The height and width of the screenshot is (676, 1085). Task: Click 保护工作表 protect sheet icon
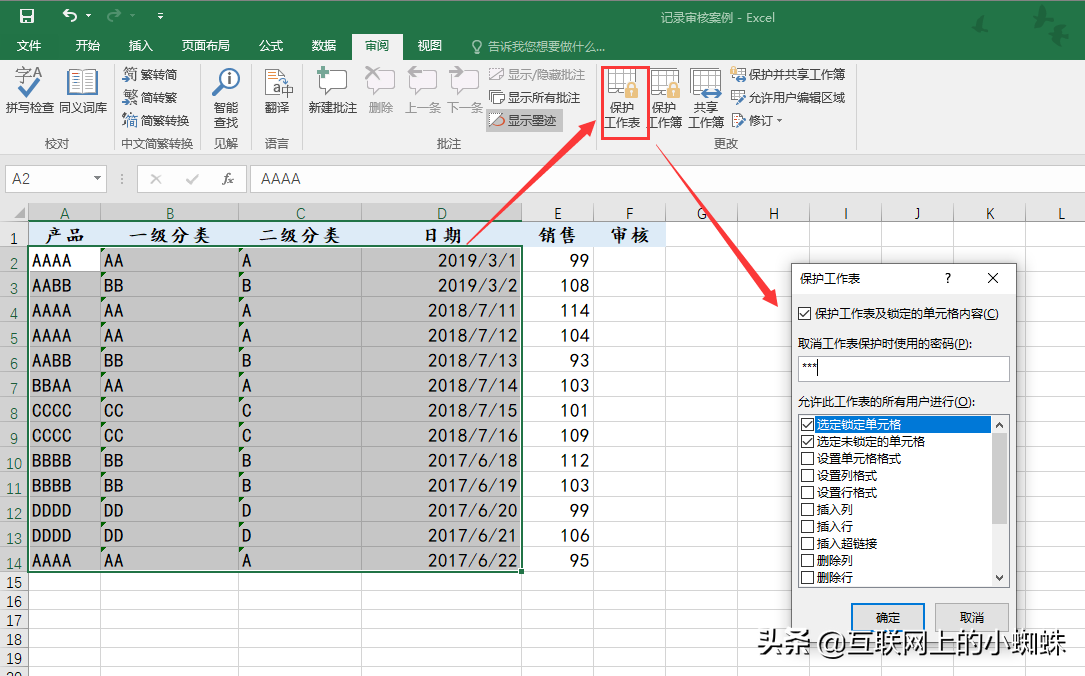[x=625, y=99]
